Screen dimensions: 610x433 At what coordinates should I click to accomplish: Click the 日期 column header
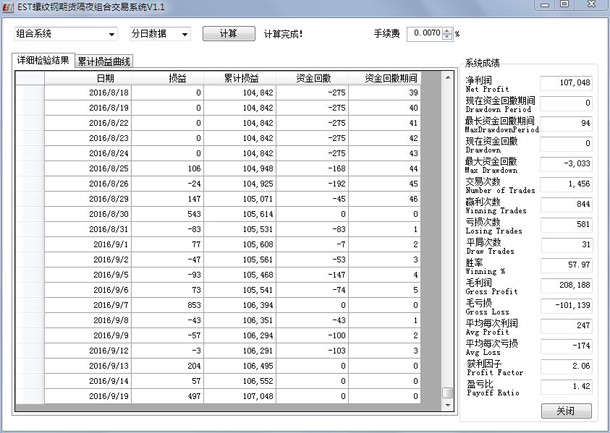[88, 78]
